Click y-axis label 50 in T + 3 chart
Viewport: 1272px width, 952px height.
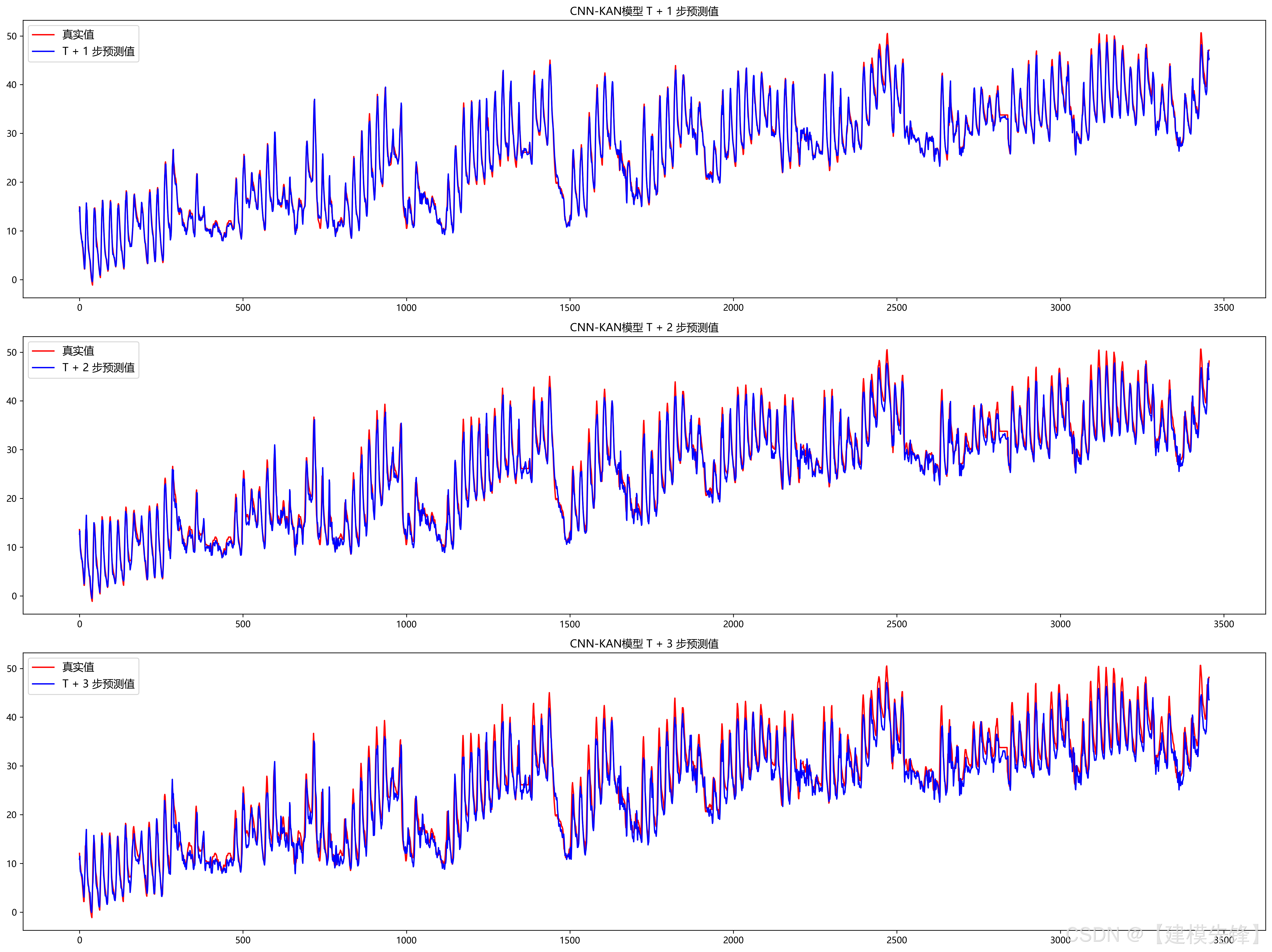12,669
